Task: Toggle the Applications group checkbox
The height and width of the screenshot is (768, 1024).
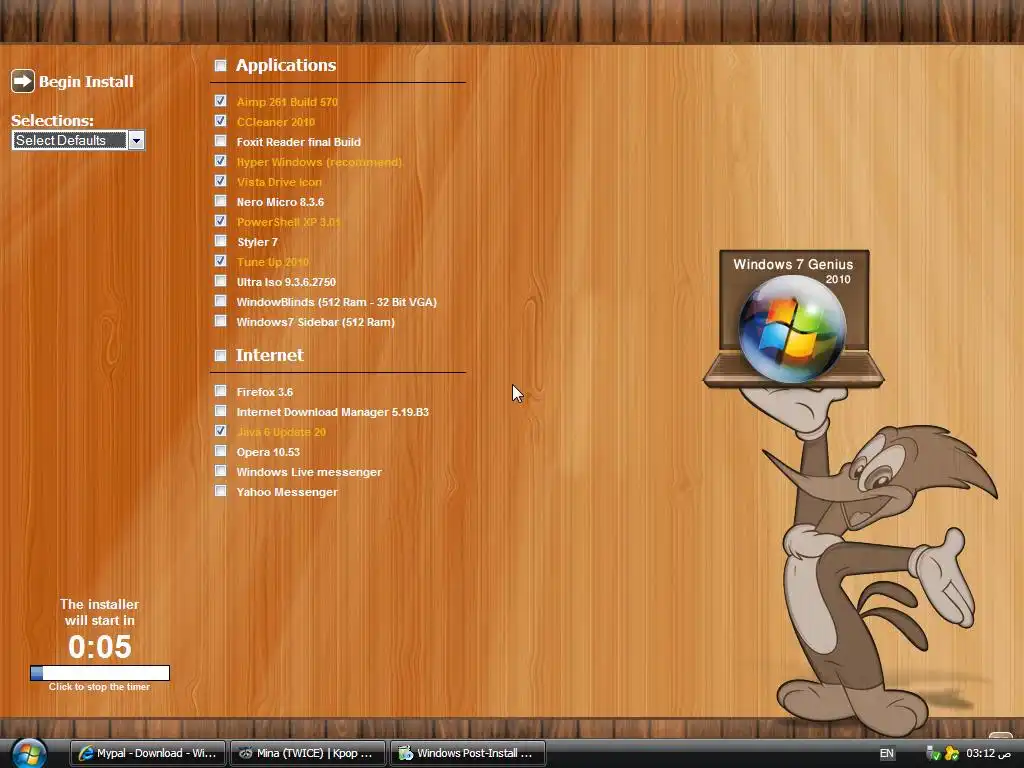Action: point(221,65)
